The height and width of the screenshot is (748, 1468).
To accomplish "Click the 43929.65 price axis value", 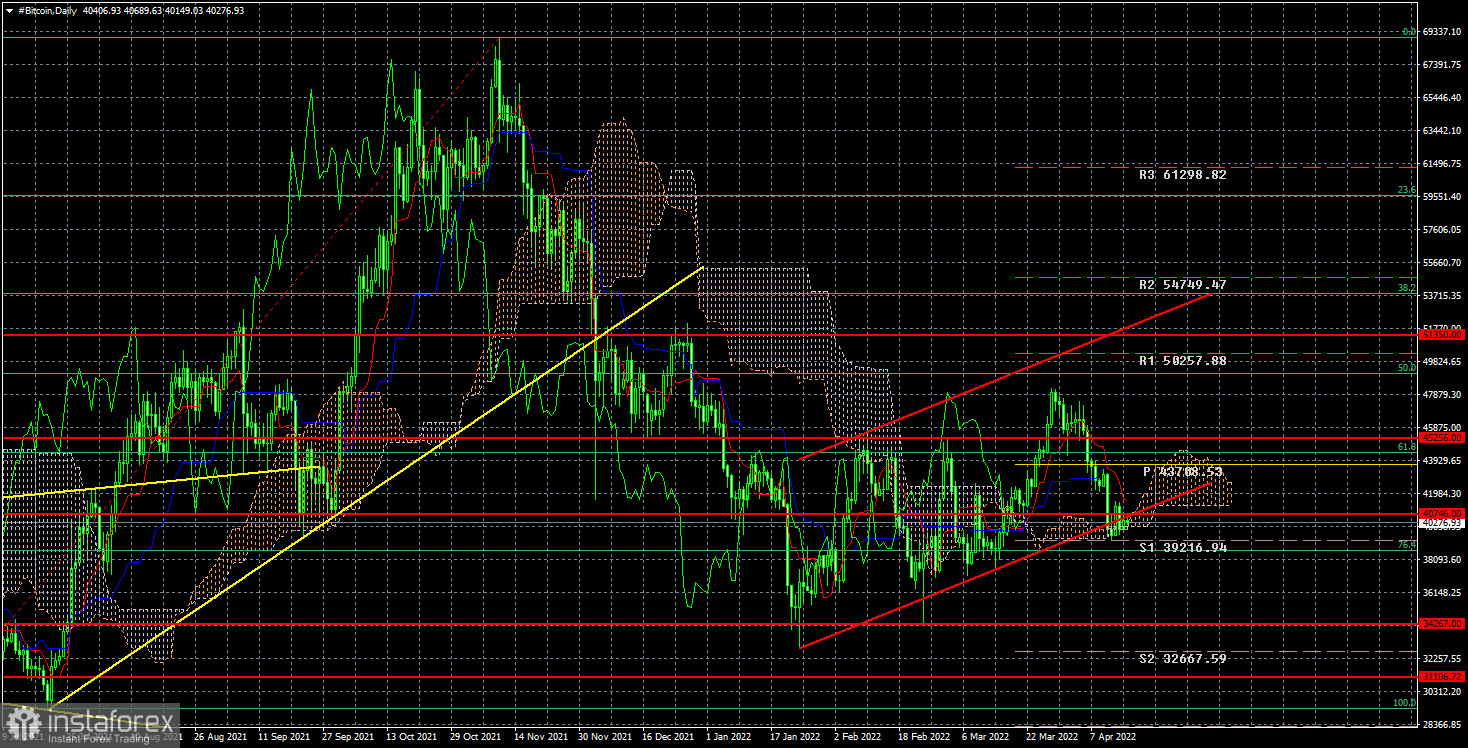I will click(1443, 460).
